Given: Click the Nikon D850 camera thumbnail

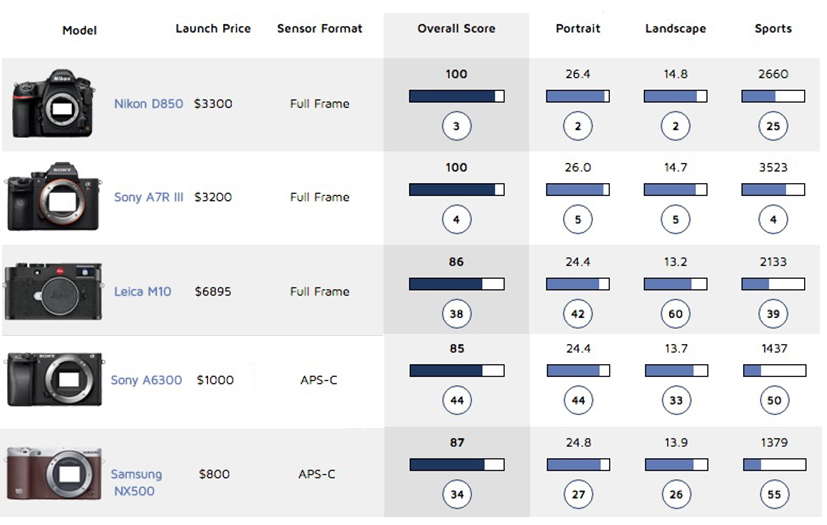Looking at the screenshot, I should click(x=53, y=103).
